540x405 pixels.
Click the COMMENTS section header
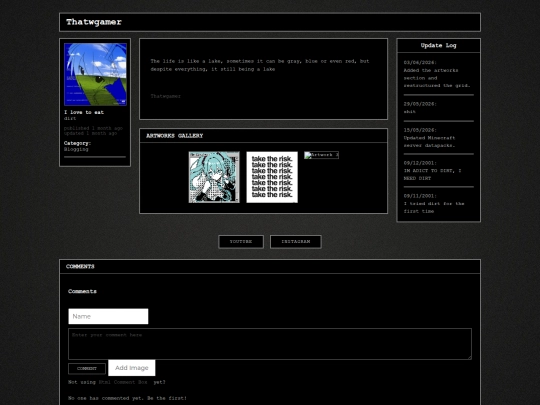80,267
